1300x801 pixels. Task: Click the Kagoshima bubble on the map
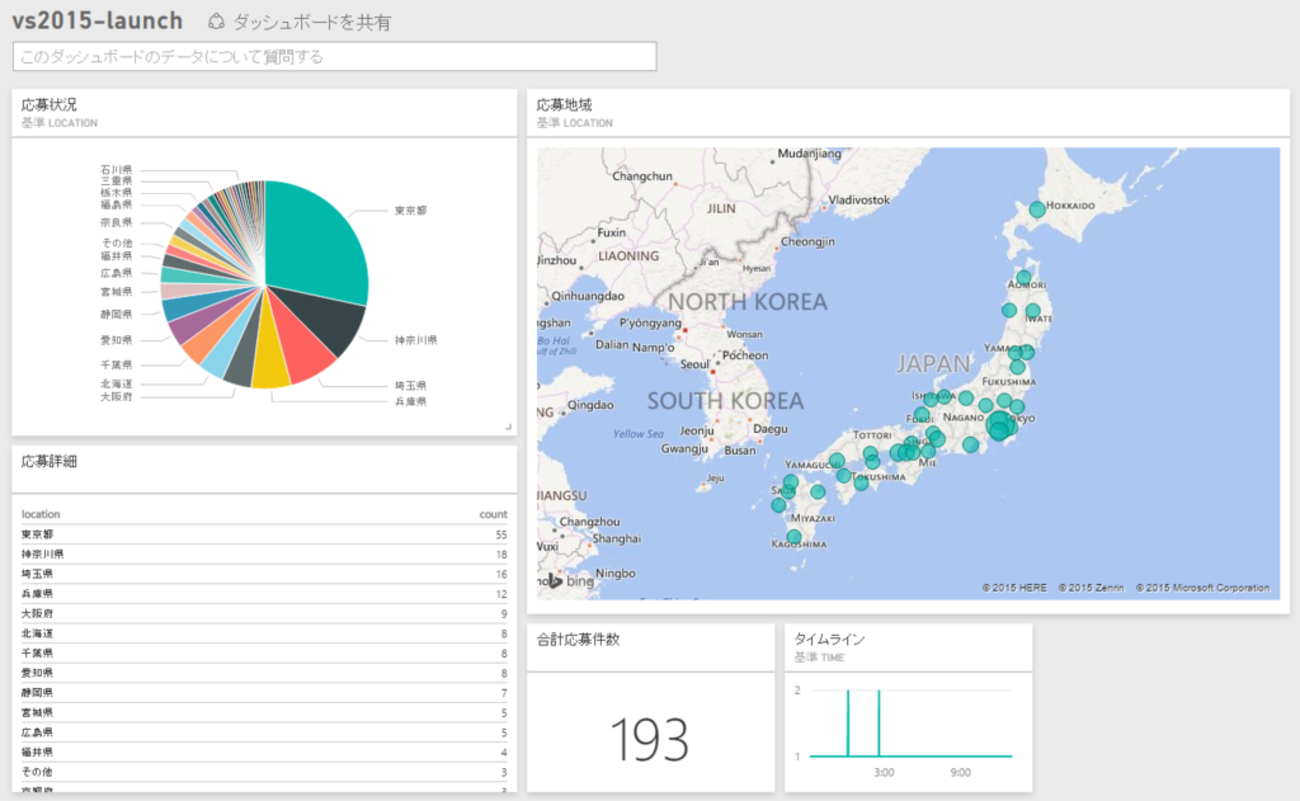[x=794, y=537]
